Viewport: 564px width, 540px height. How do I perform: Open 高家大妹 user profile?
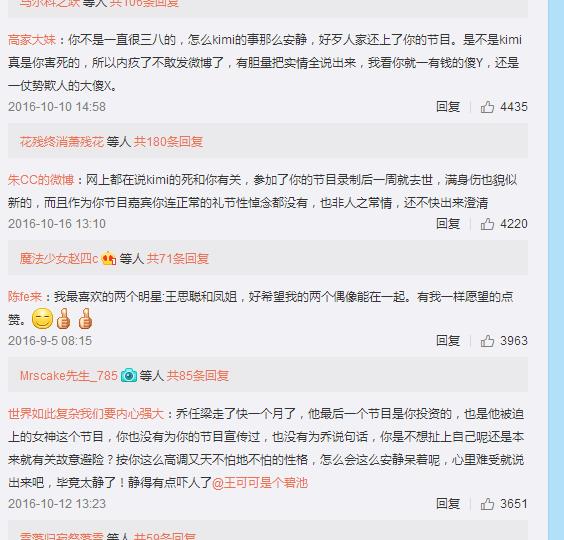32,40
